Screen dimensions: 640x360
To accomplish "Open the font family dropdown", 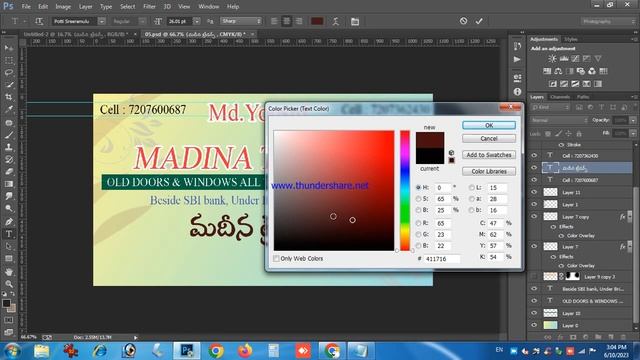I will (x=102, y=21).
